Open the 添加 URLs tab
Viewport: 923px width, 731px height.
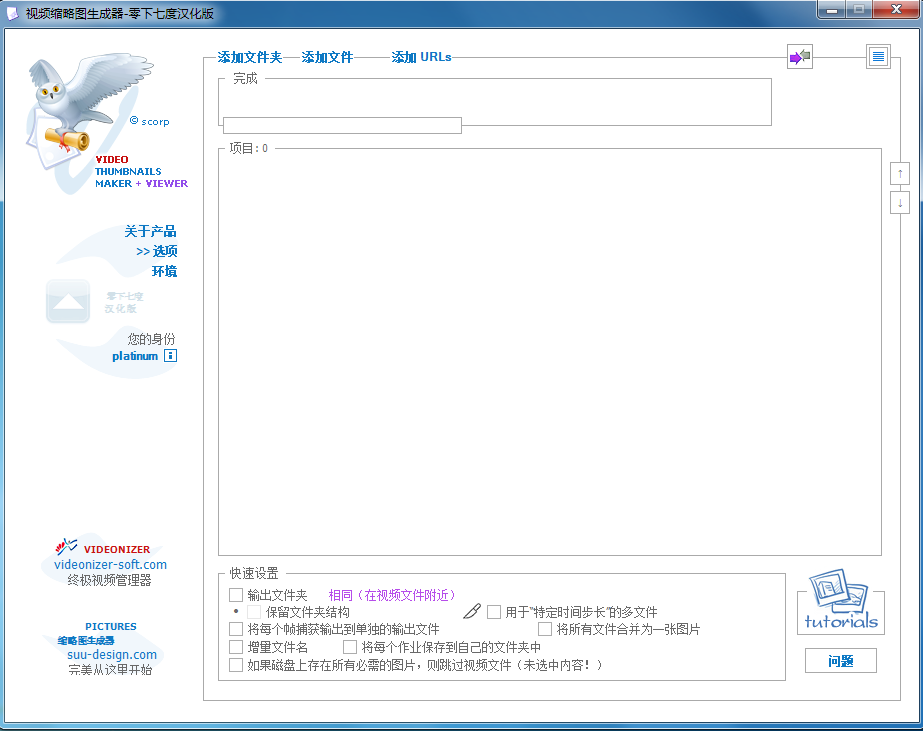coord(421,57)
